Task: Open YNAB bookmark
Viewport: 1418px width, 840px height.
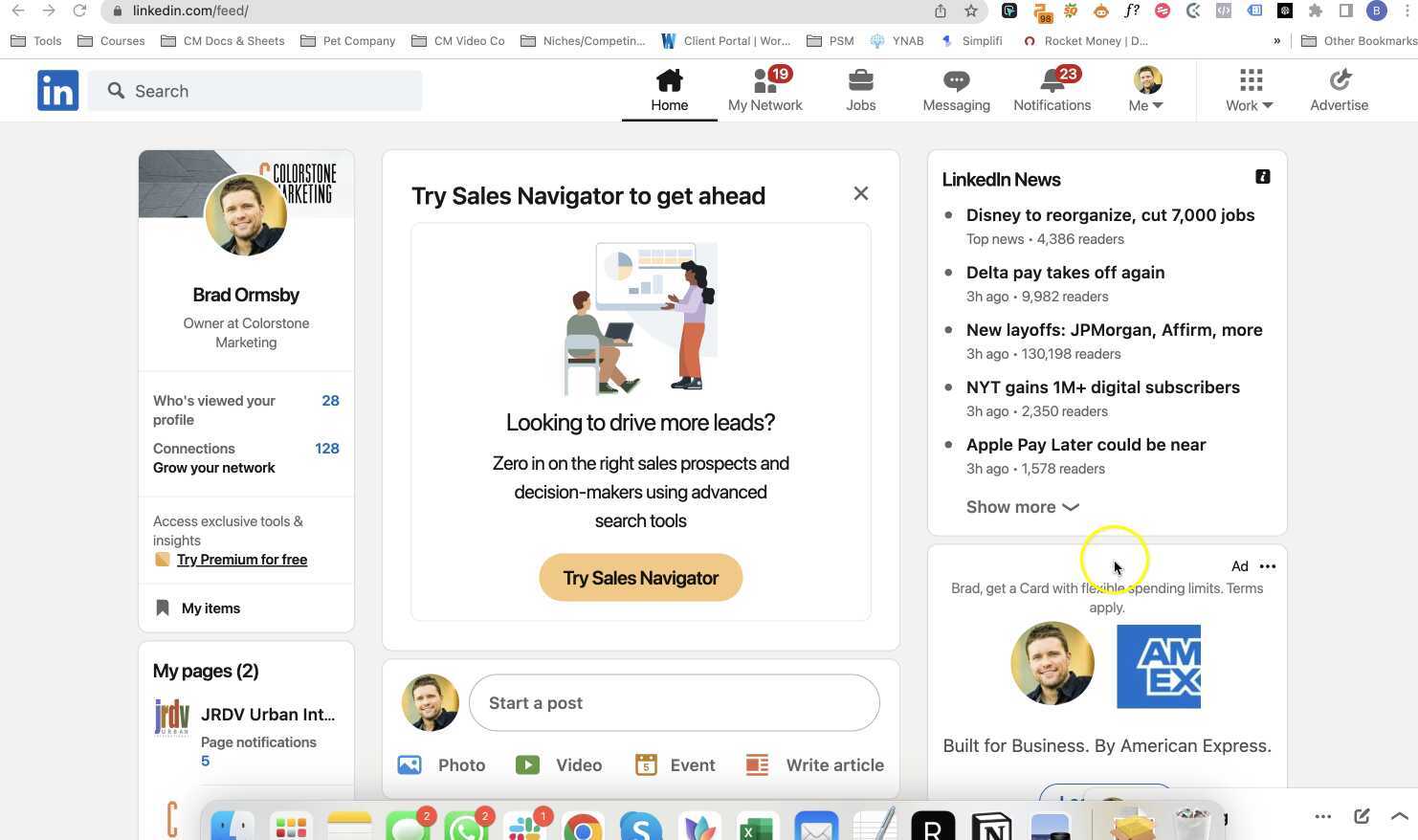Action: coord(897,41)
